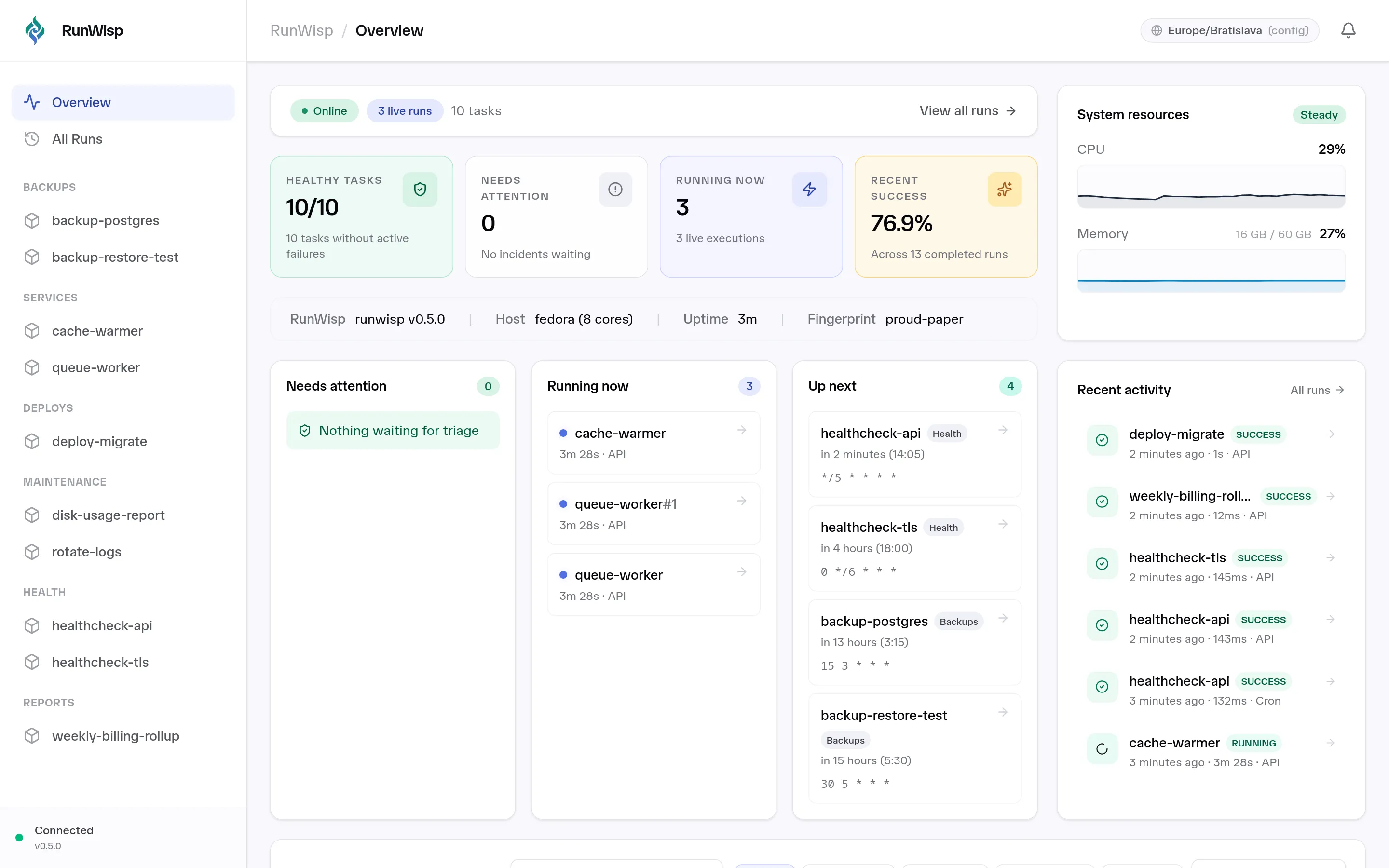Viewport: 1389px width, 868px height.
Task: Click the arrow on cache-warmer running card
Action: click(742, 430)
